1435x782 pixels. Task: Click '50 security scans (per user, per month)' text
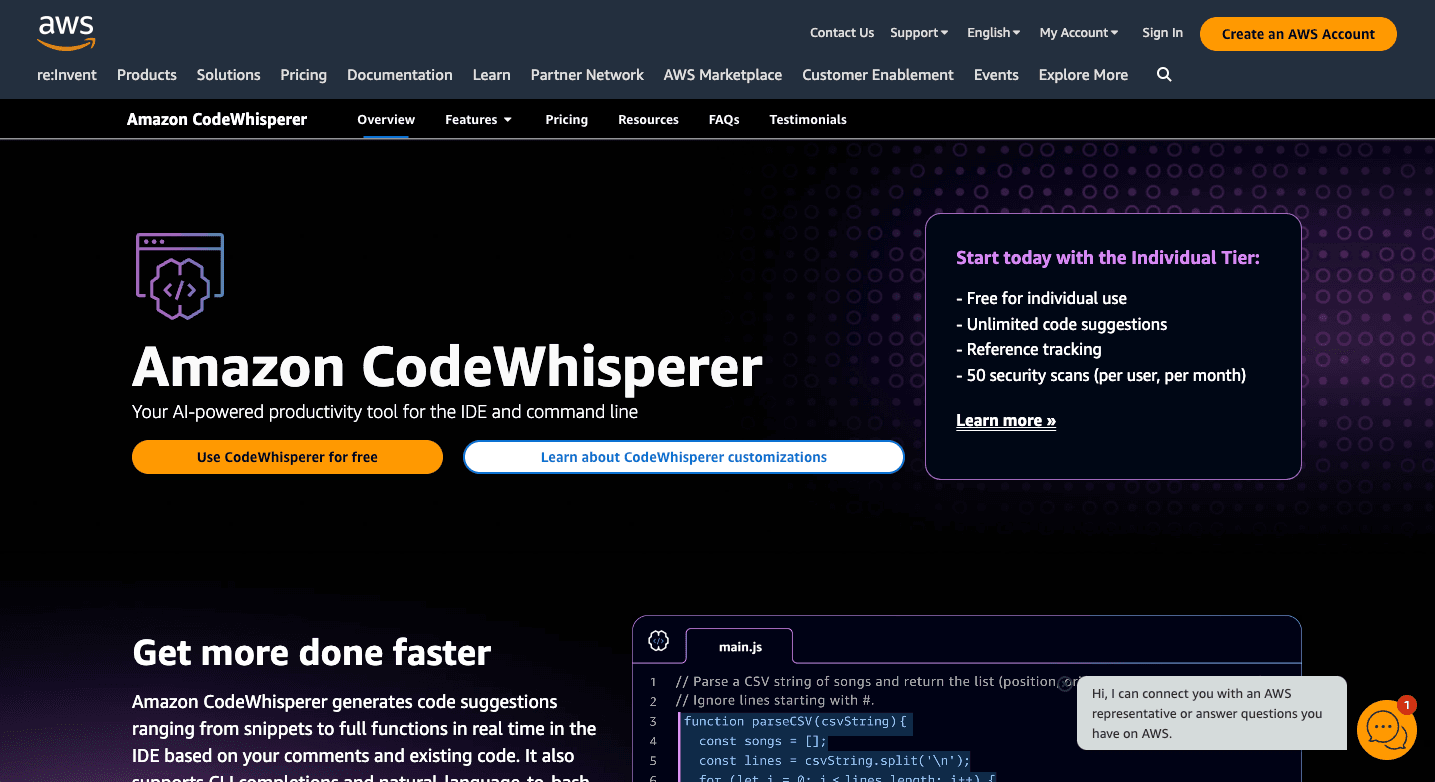(1106, 376)
